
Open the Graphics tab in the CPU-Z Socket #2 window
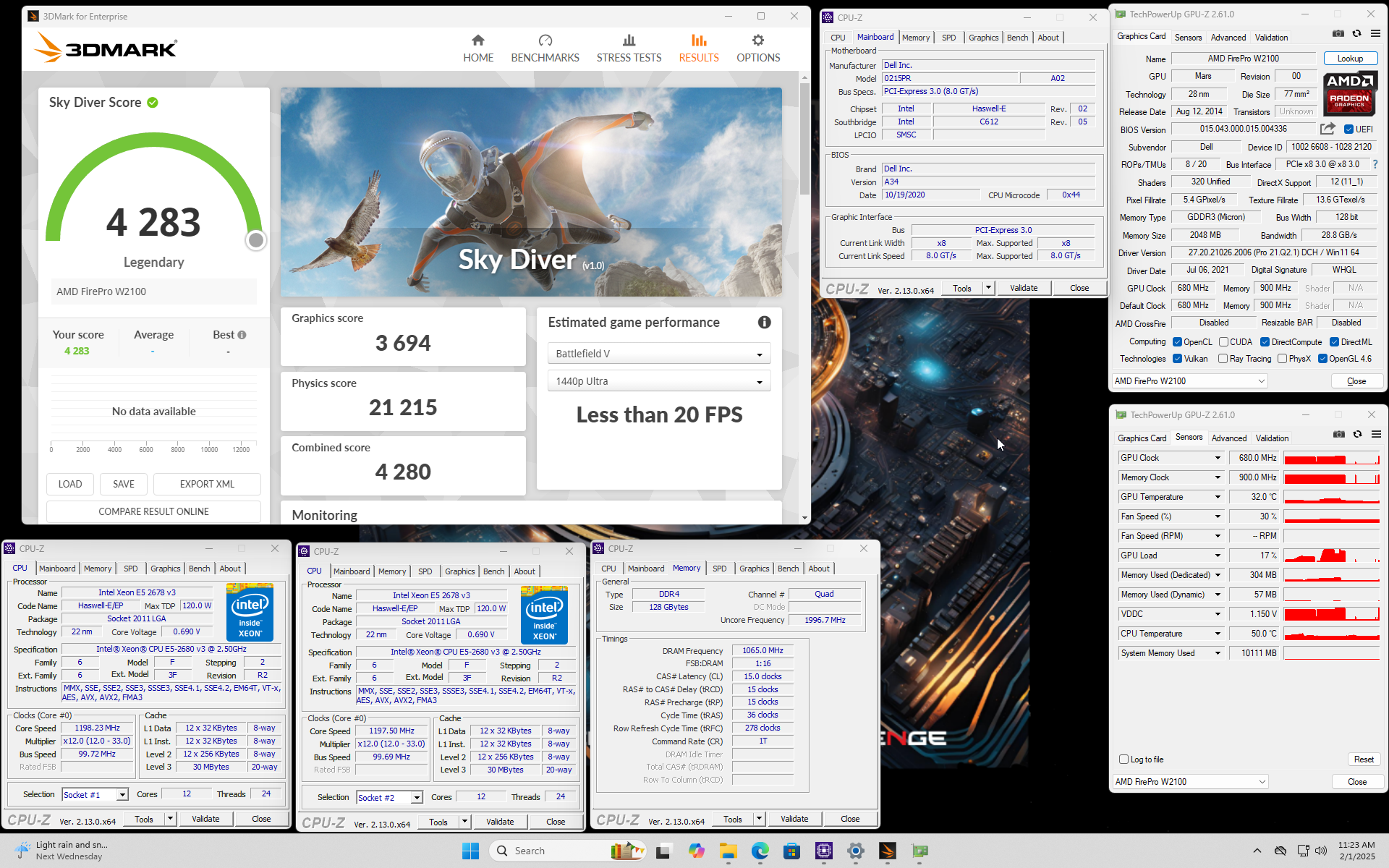(x=459, y=571)
